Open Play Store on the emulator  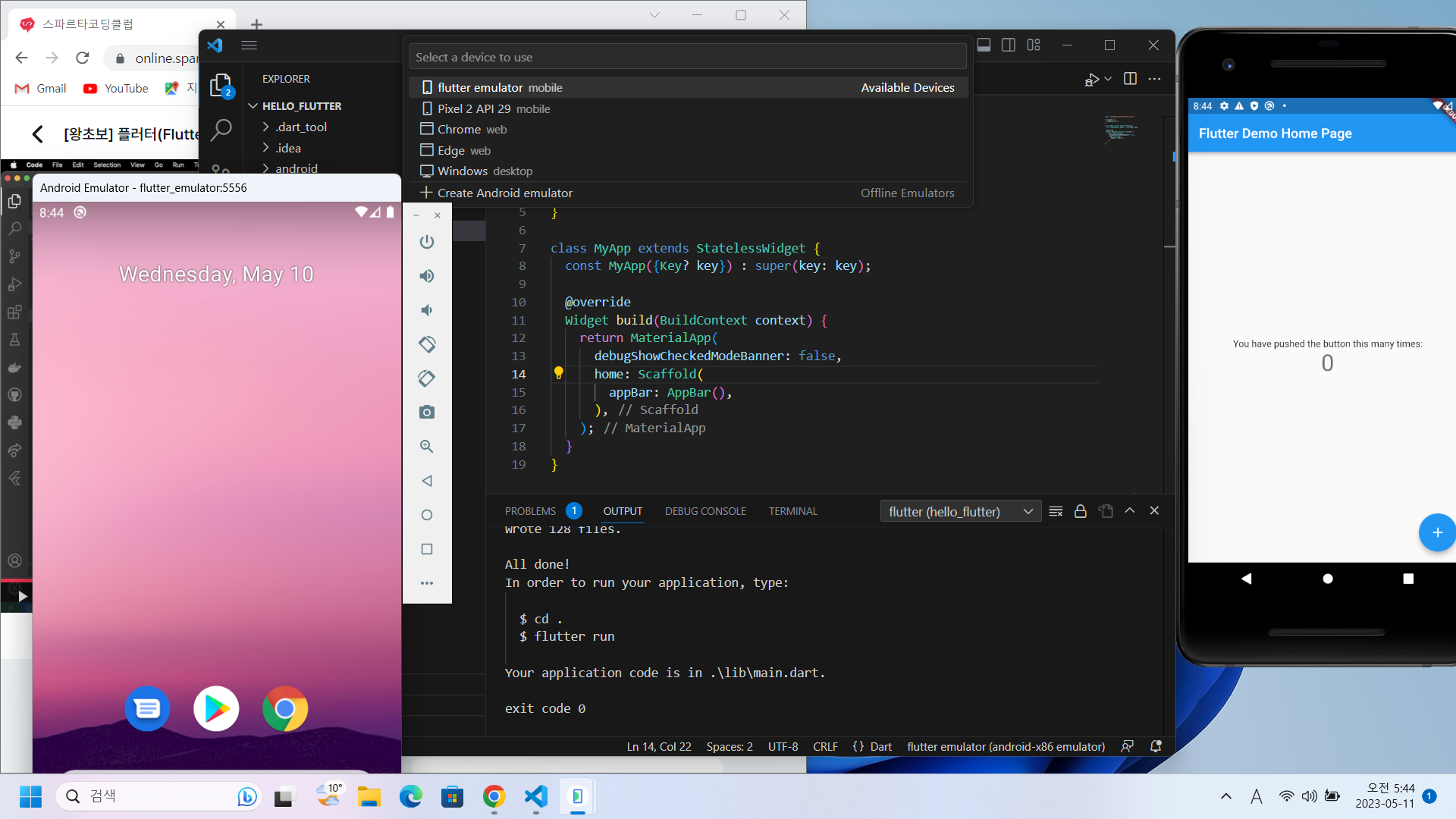(x=216, y=709)
